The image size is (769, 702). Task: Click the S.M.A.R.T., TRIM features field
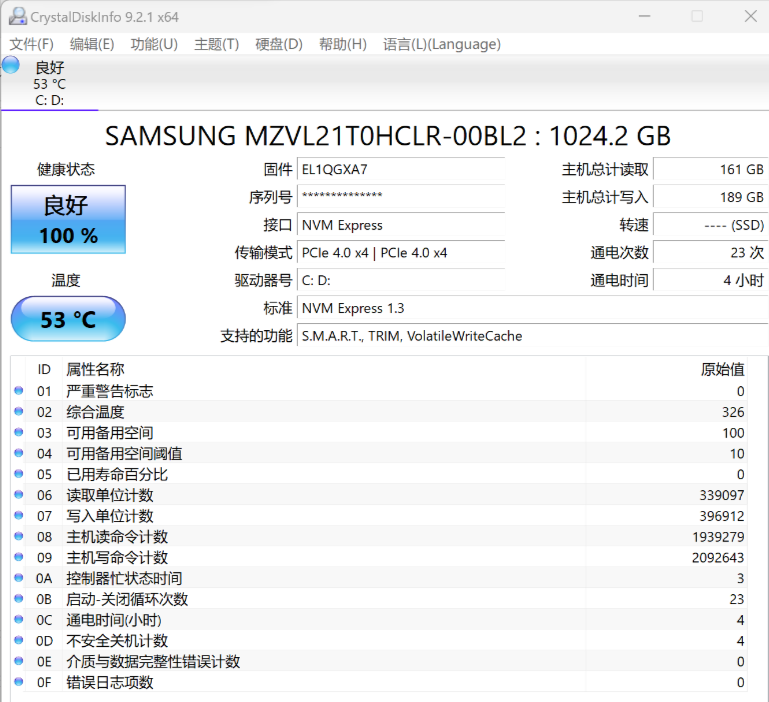[533, 336]
